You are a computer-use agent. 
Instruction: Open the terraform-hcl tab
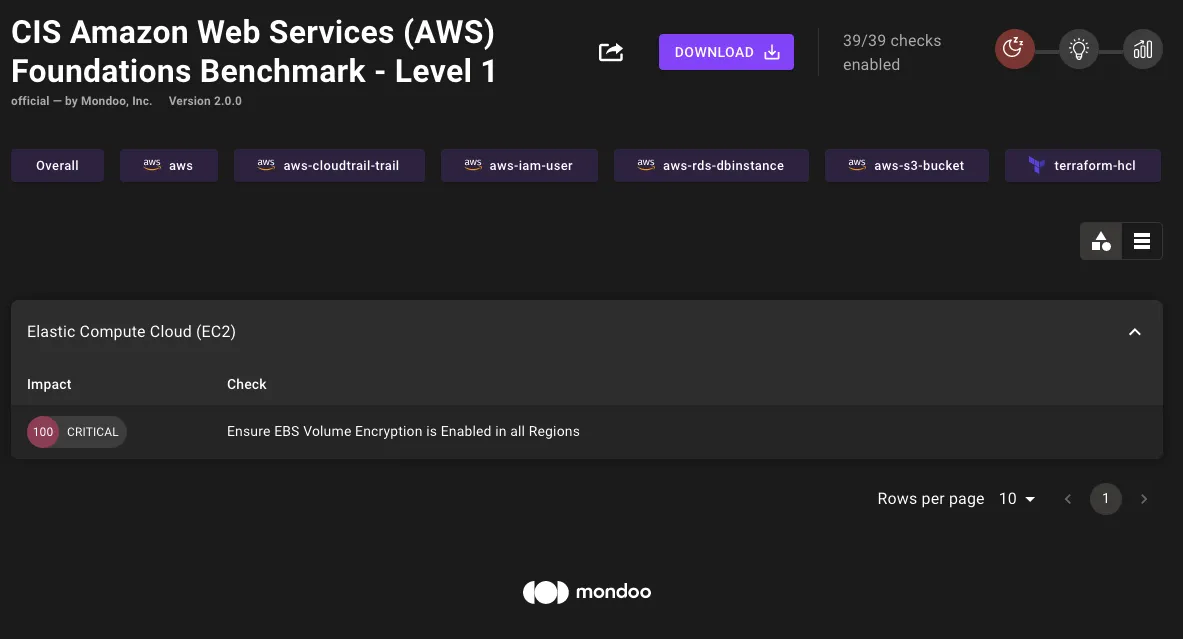pyautogui.click(x=1083, y=165)
